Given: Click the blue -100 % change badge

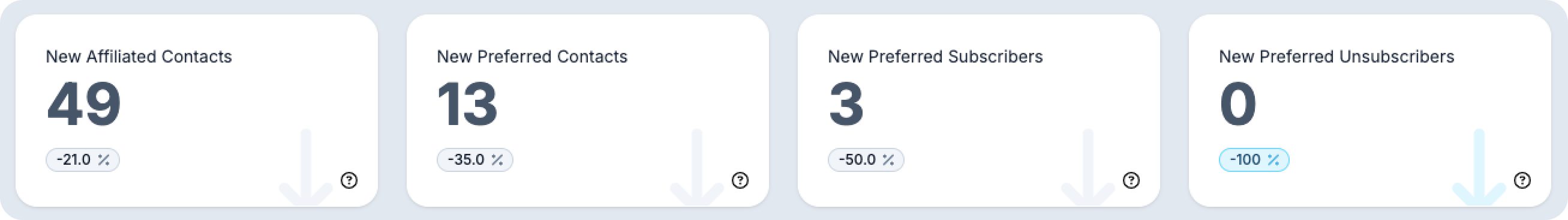Looking at the screenshot, I should point(1254,160).
